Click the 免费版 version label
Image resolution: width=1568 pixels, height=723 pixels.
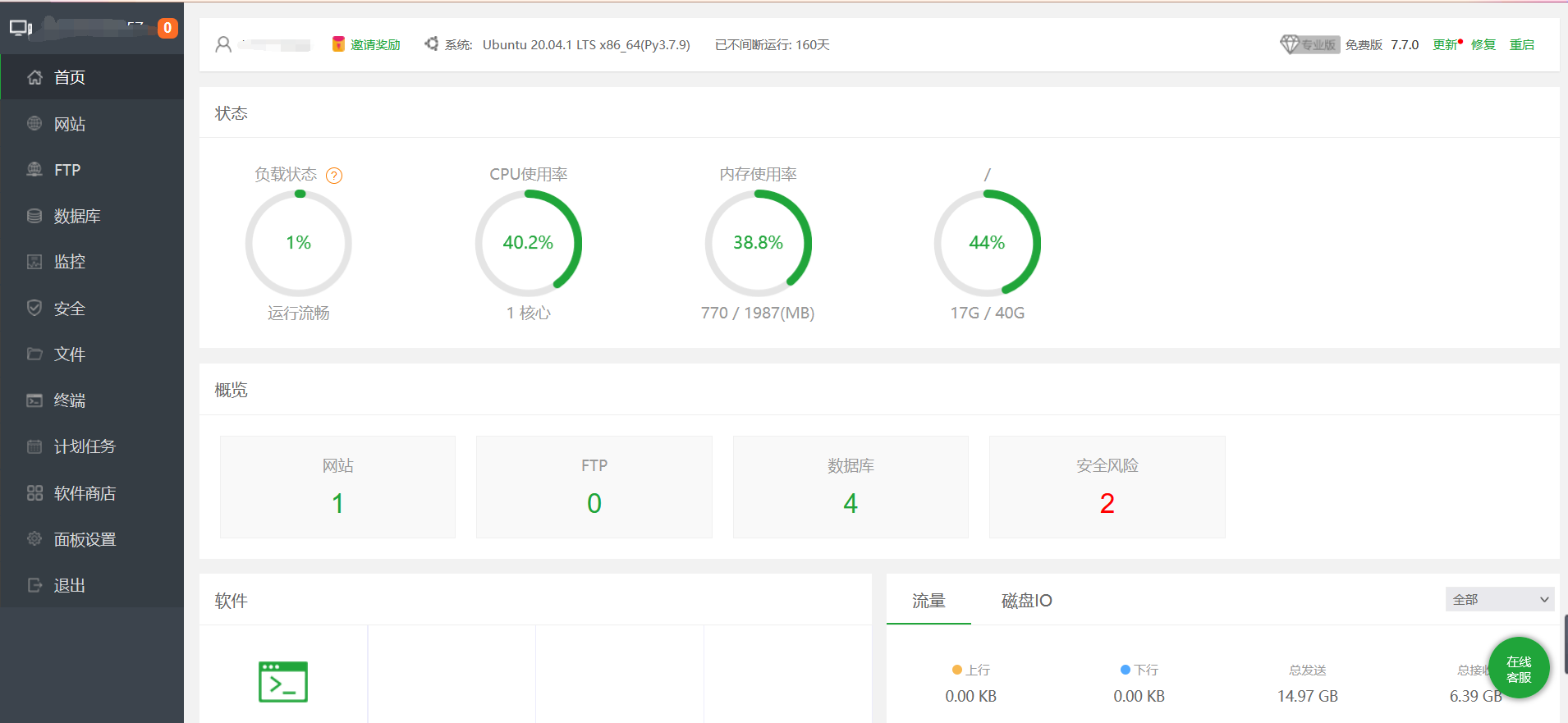[1364, 44]
